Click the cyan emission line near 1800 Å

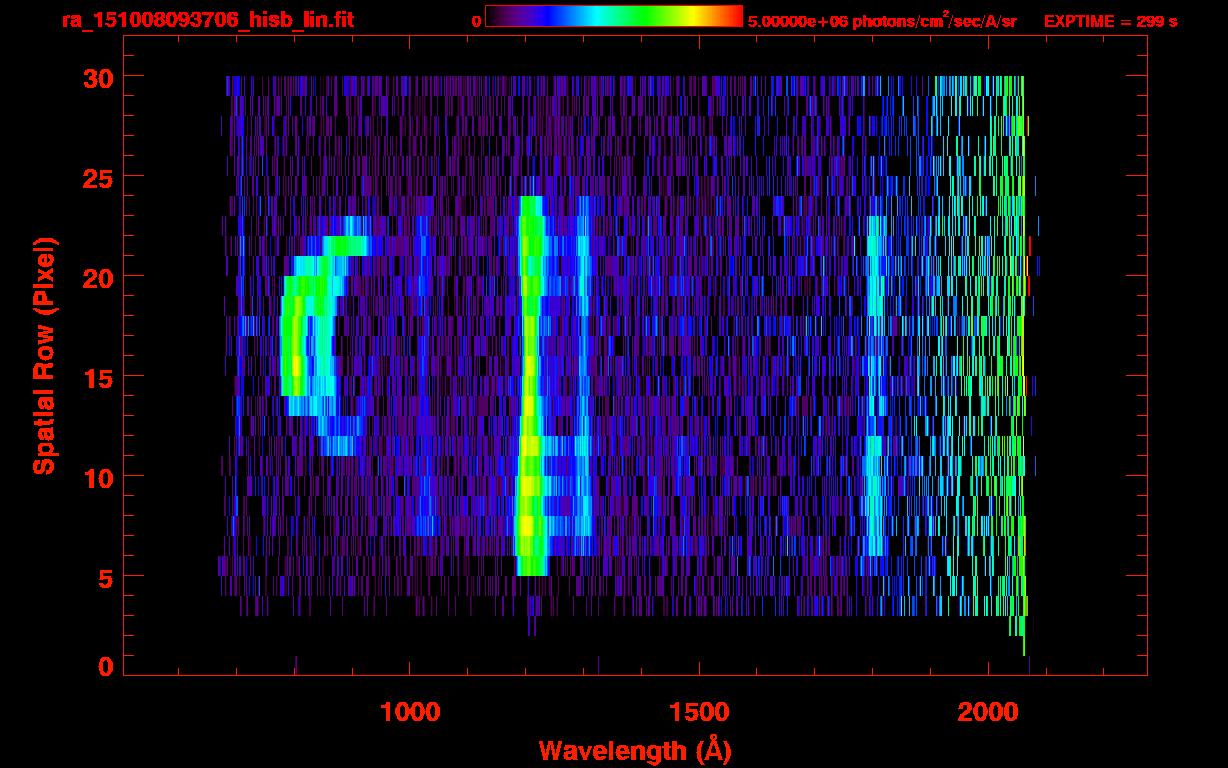[x=875, y=400]
